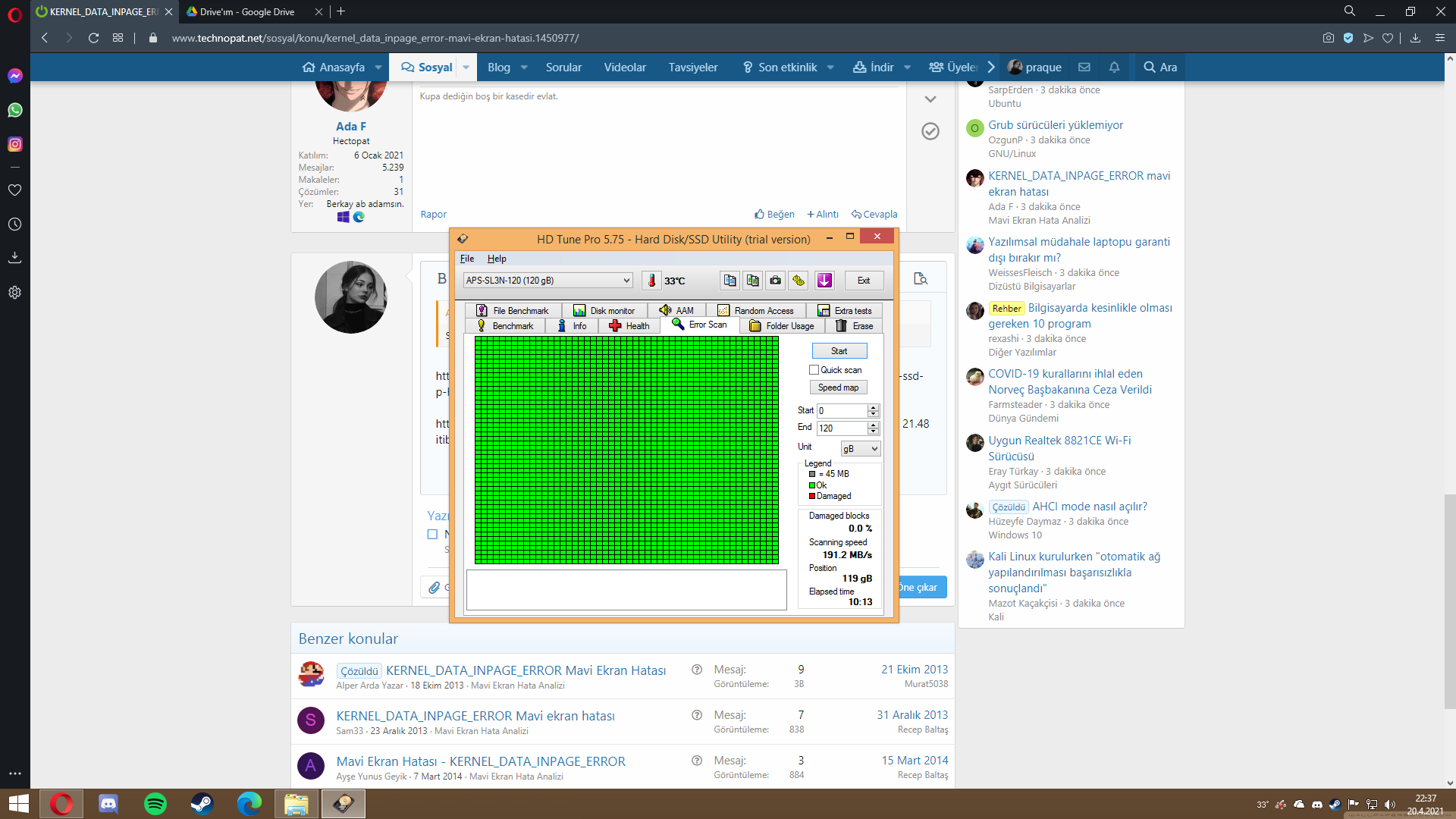
Task: Expand the Sosyal menu arrow
Action: (466, 67)
